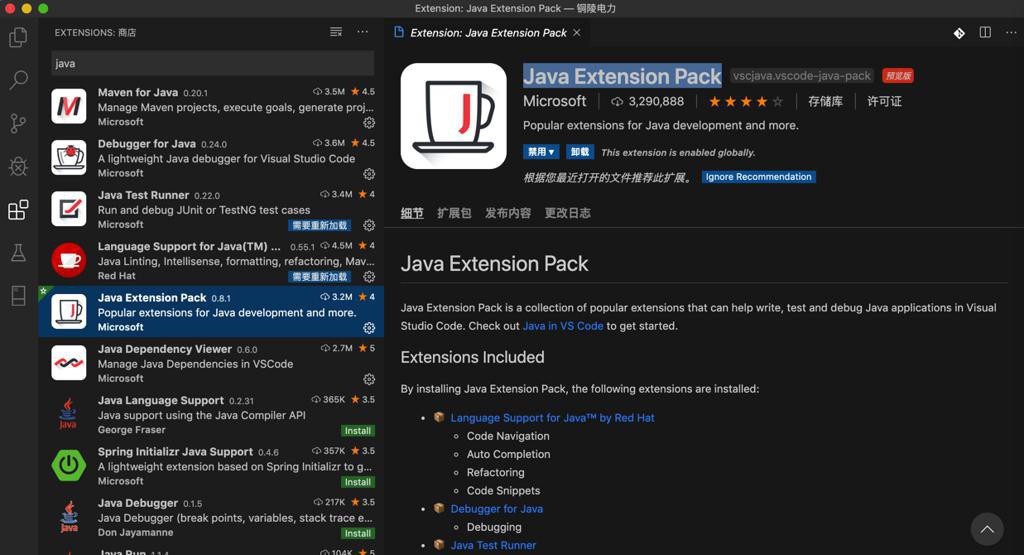Select Maven for Java in the list
1024x555 pixels.
tap(211, 106)
